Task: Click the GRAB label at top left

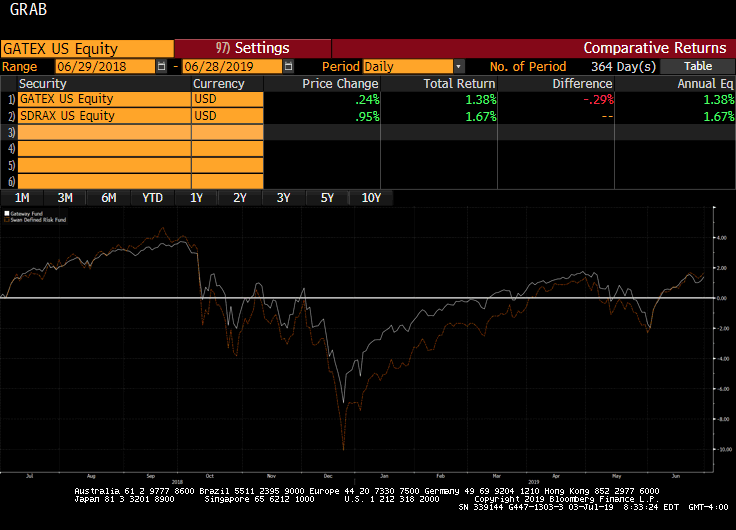Action: (28, 9)
